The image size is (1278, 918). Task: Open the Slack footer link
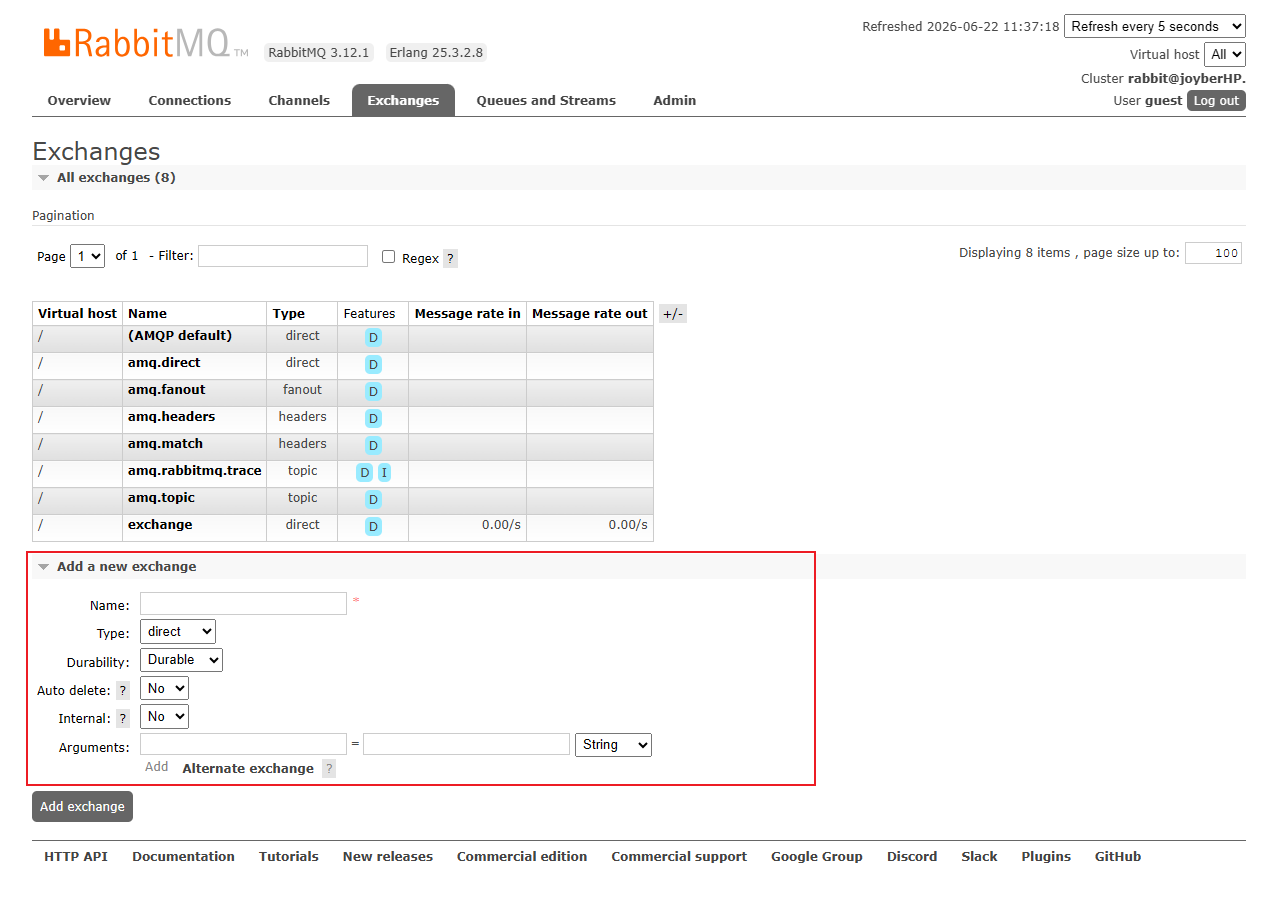pyautogui.click(x=979, y=856)
